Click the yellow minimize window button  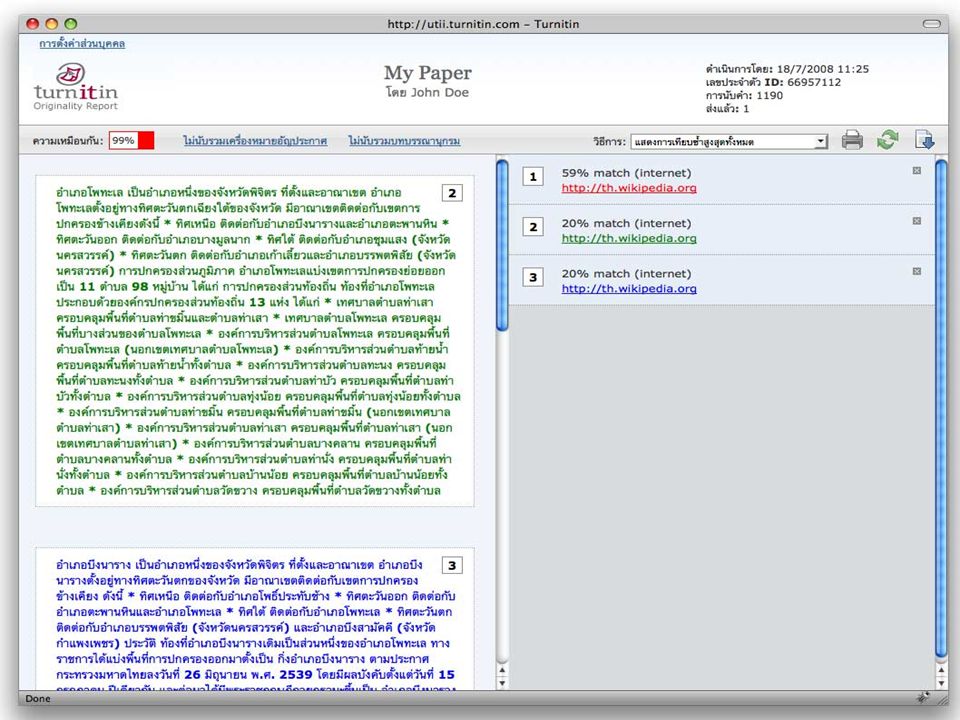52,24
